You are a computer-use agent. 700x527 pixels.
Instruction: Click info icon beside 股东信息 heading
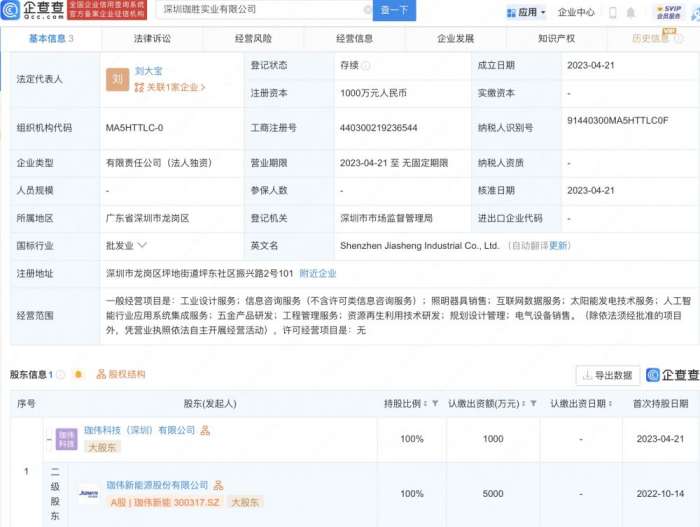pyautogui.click(x=60, y=375)
